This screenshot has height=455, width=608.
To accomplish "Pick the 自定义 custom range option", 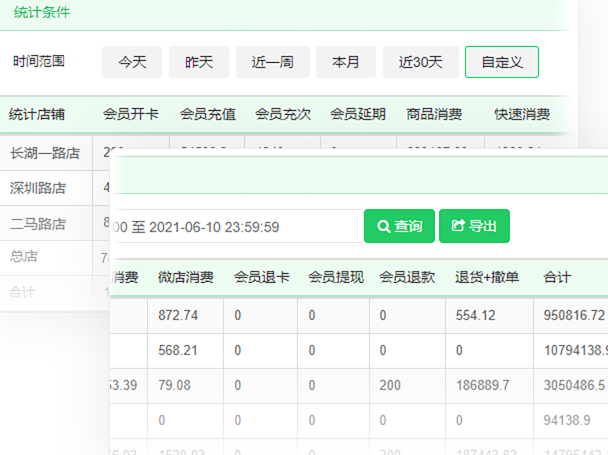I will click(x=502, y=62).
